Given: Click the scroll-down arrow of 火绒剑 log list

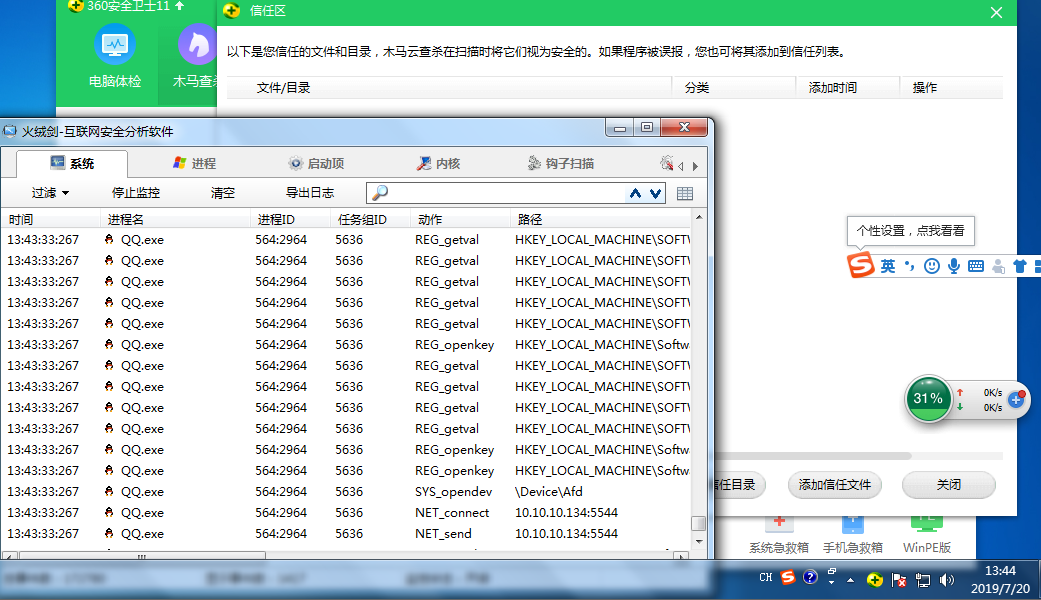Looking at the screenshot, I should [x=698, y=542].
